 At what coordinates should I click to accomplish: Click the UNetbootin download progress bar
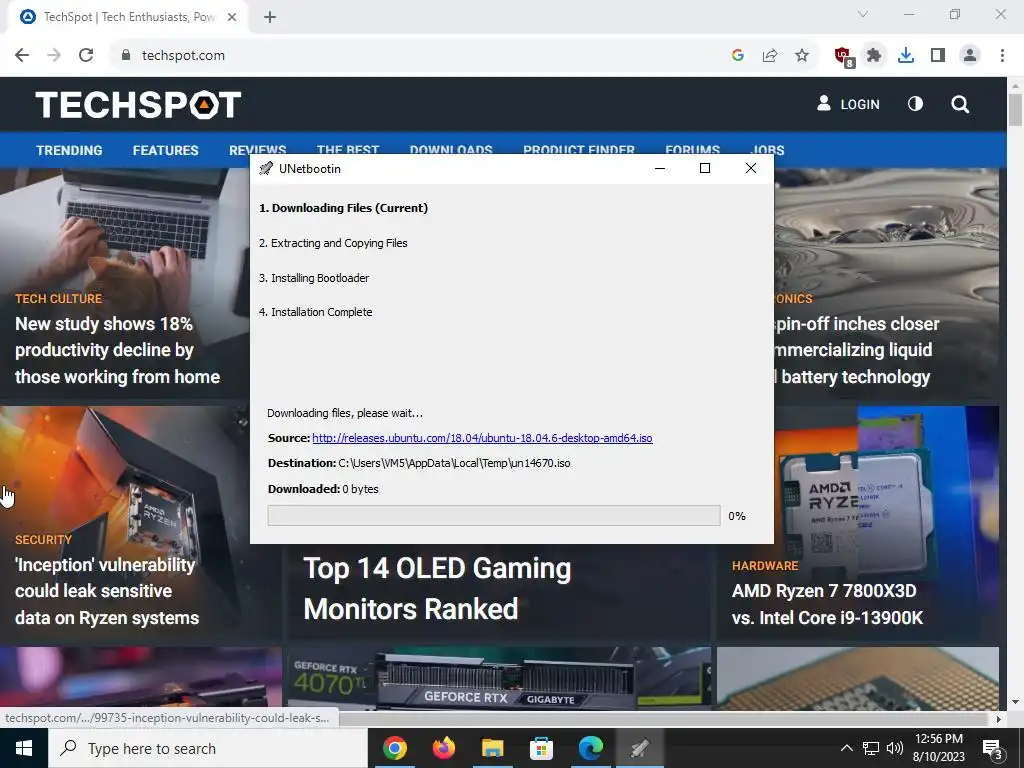pos(494,515)
